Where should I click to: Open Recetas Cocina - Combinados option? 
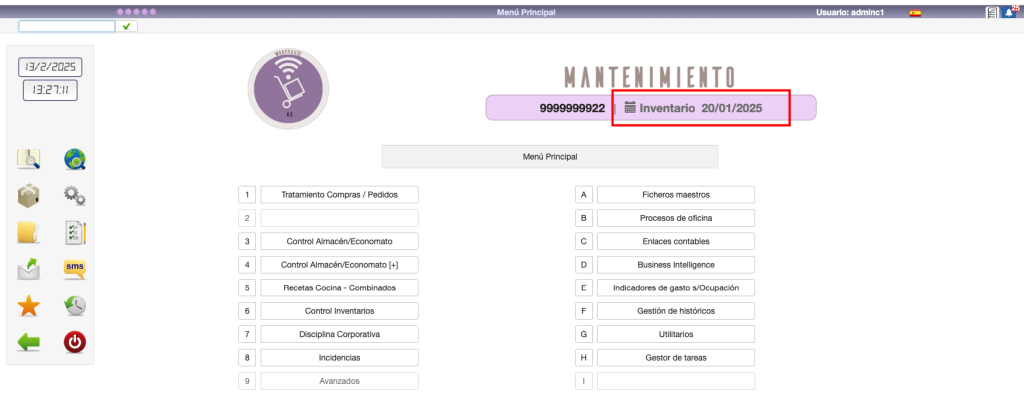339,287
